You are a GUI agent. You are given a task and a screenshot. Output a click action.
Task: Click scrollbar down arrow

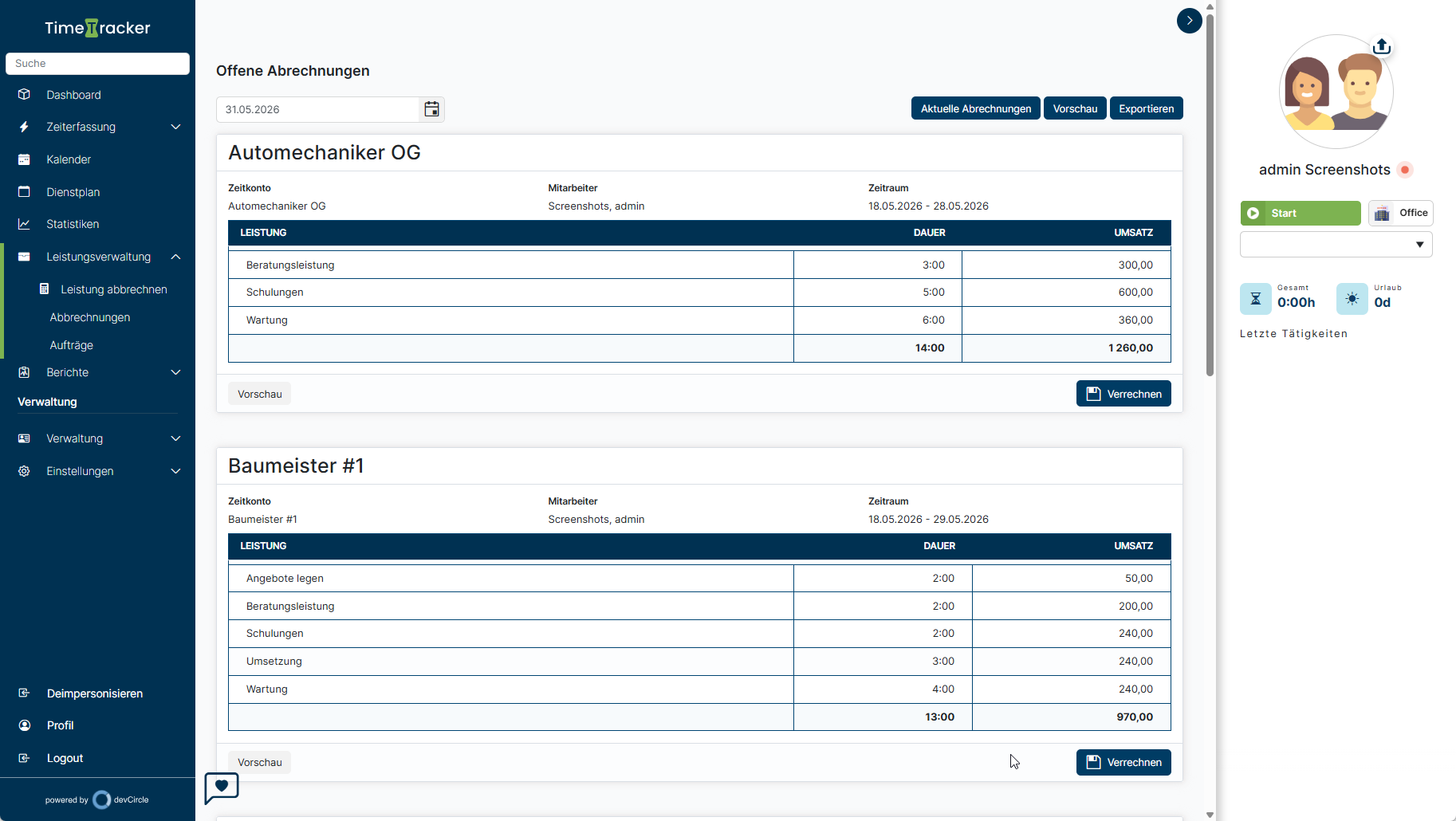click(1210, 815)
